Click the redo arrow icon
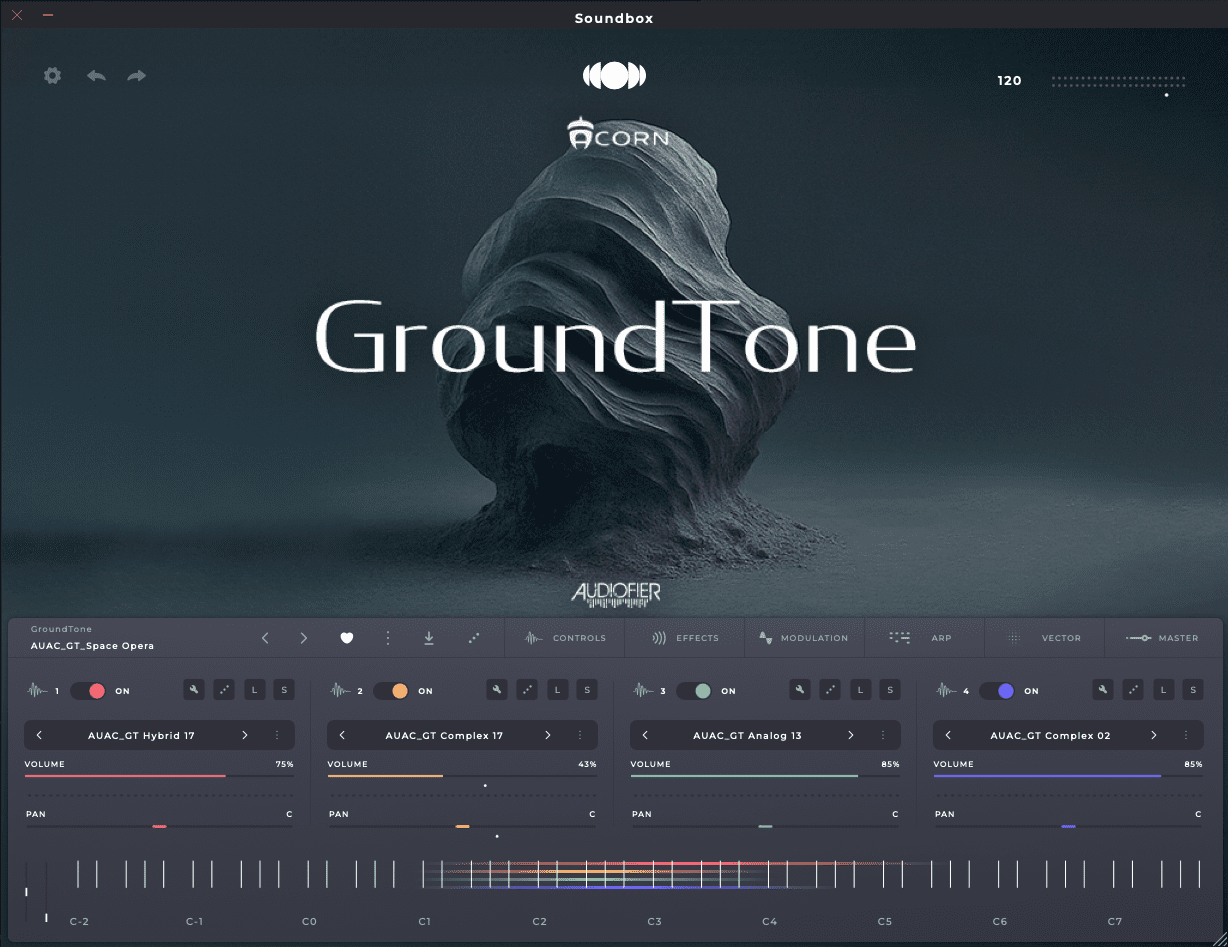 (x=137, y=76)
